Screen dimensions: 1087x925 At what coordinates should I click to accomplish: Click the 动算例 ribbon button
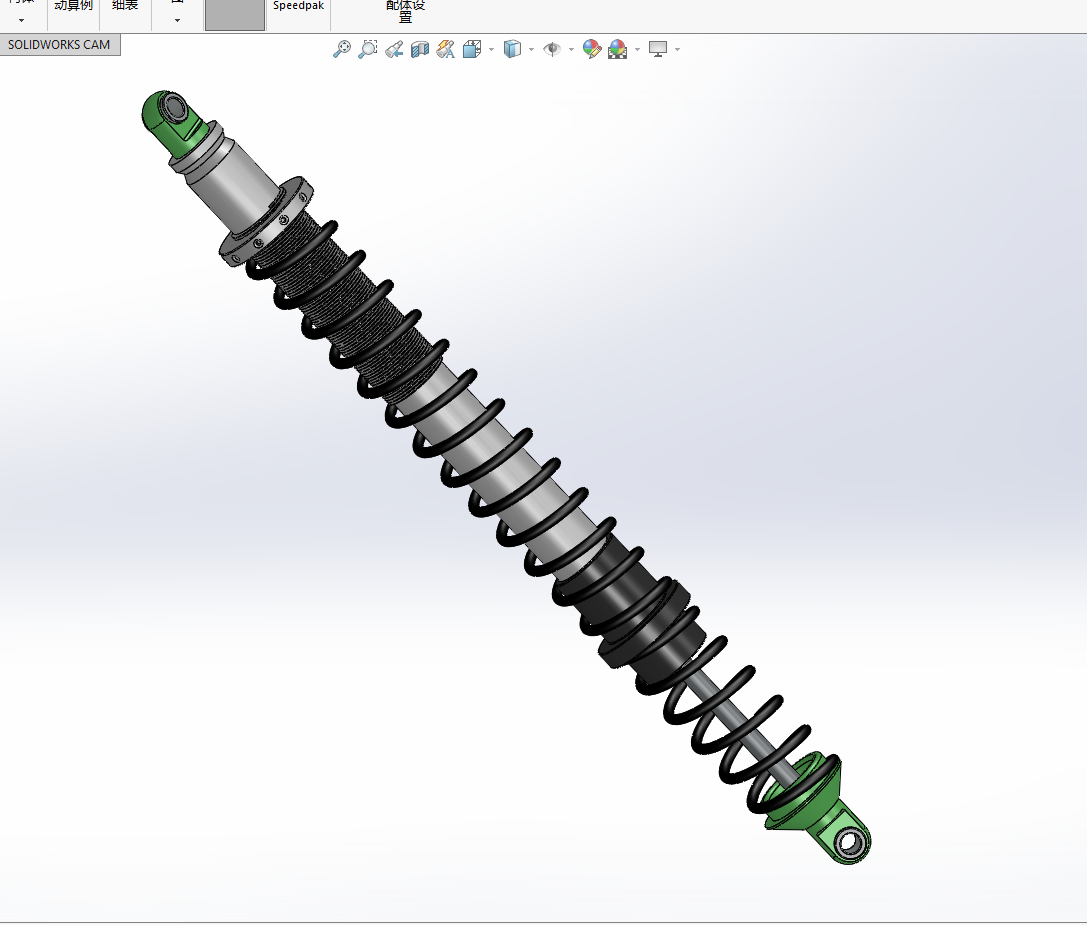click(73, 6)
